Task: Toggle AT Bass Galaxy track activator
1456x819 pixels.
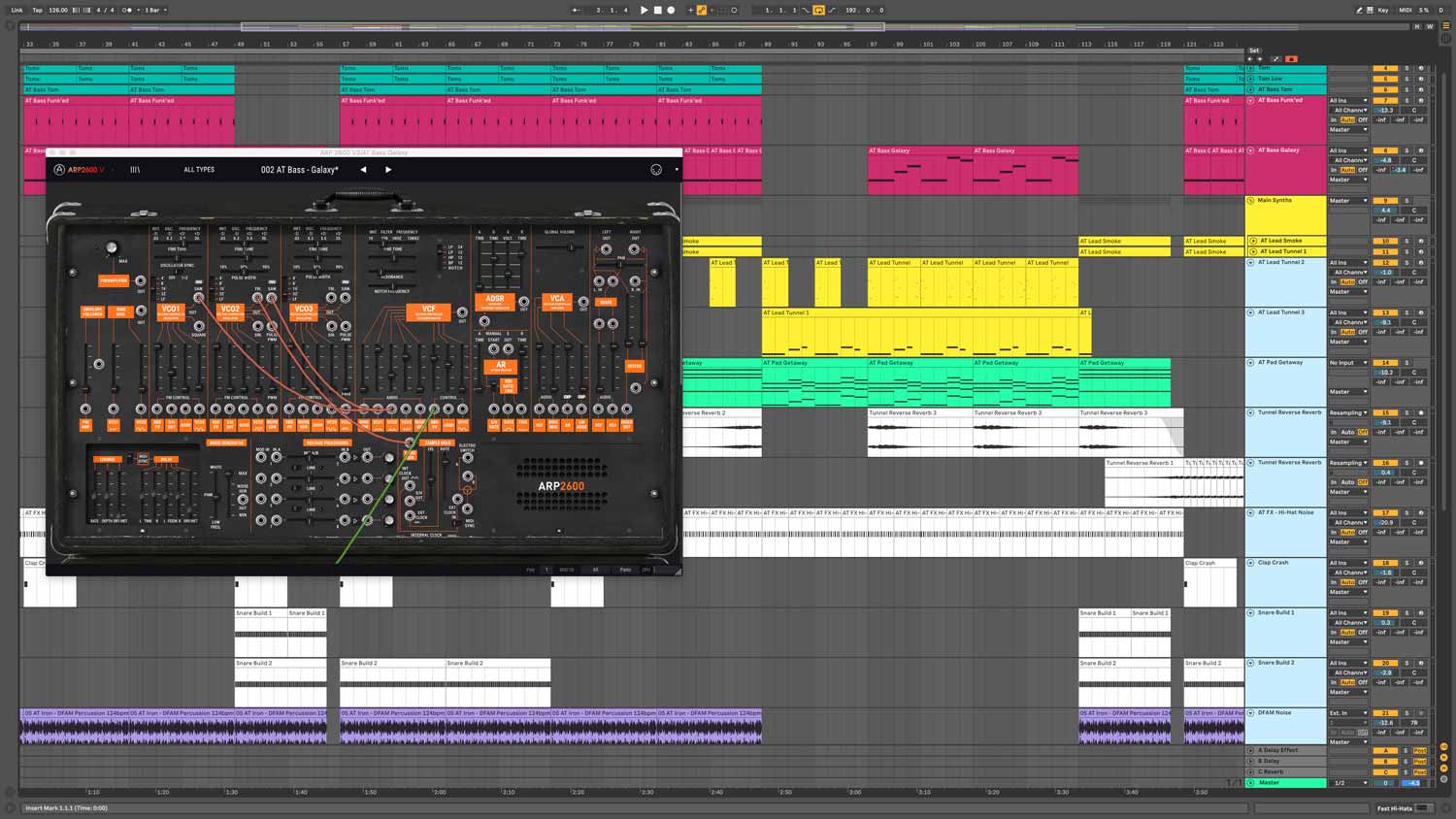Action: 1385,150
